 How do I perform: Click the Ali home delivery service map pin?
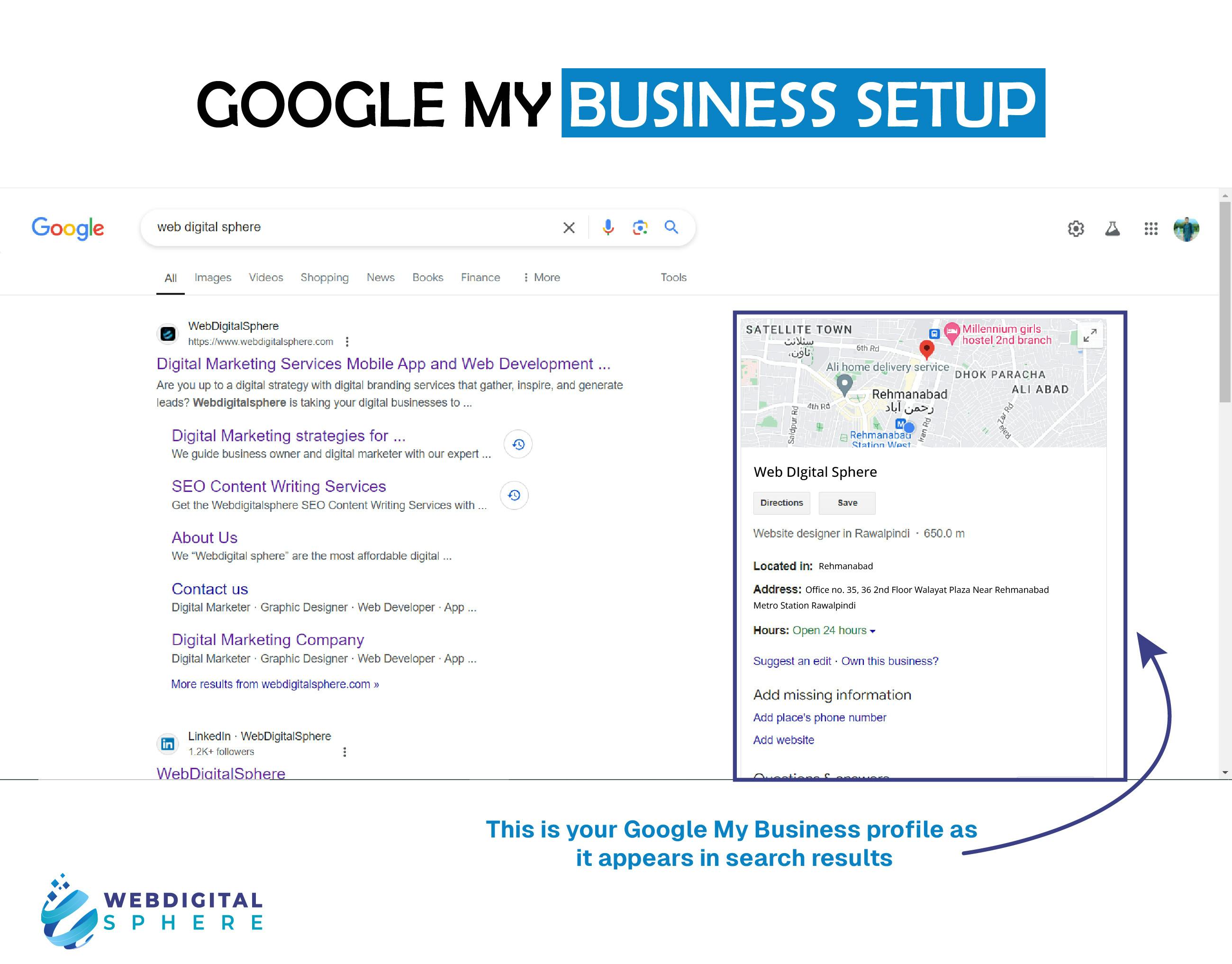[844, 385]
